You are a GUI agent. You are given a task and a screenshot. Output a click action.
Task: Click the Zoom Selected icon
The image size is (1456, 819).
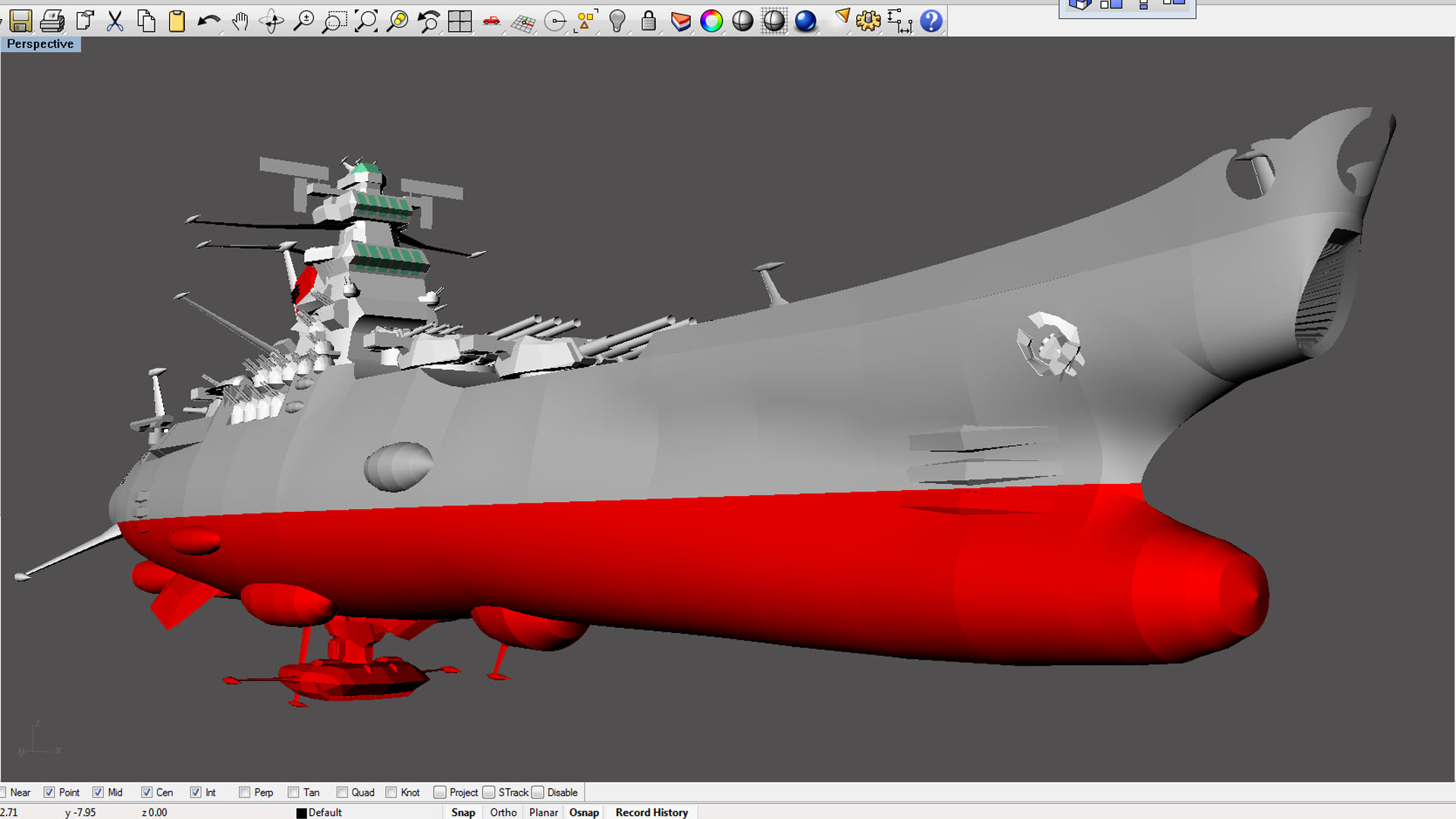397,20
